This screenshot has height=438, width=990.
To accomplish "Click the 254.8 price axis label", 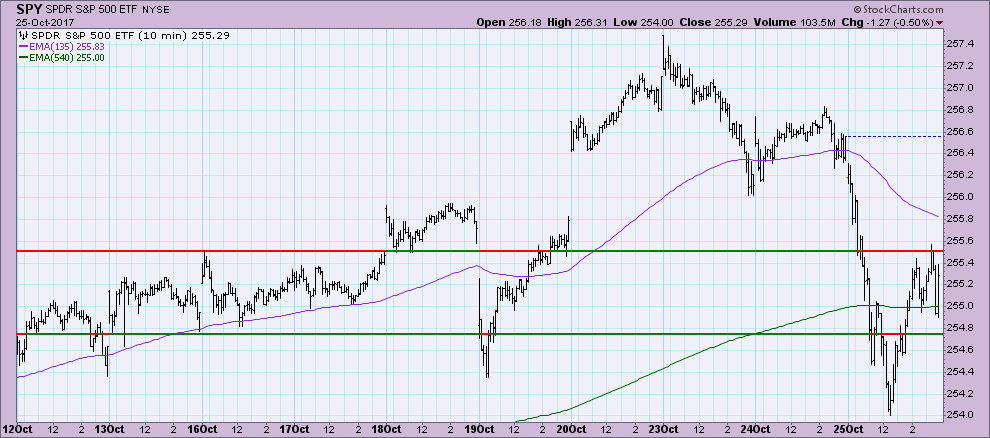I will pos(960,328).
